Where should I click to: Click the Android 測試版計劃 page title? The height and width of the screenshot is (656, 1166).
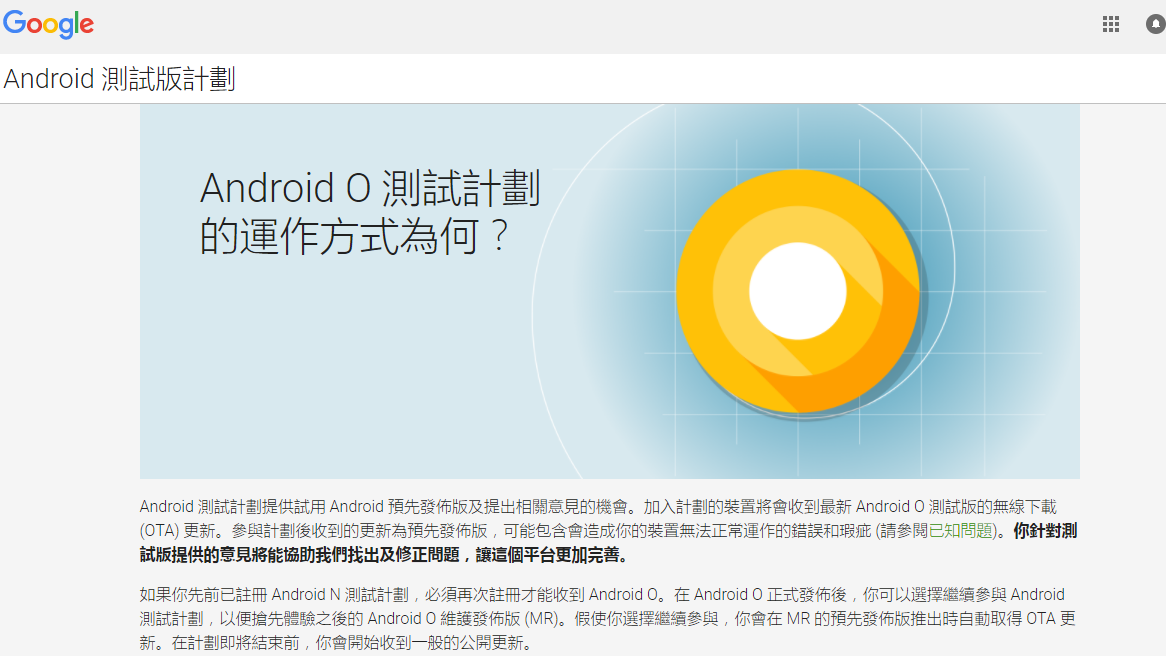click(x=120, y=79)
